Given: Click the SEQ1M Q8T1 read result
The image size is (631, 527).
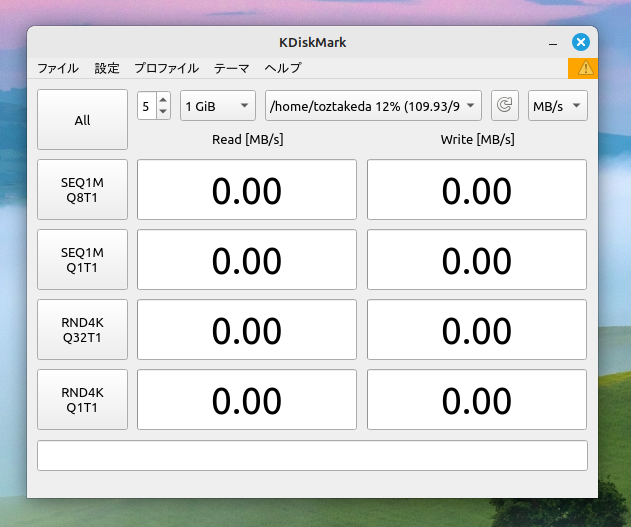Looking at the screenshot, I should point(247,189).
